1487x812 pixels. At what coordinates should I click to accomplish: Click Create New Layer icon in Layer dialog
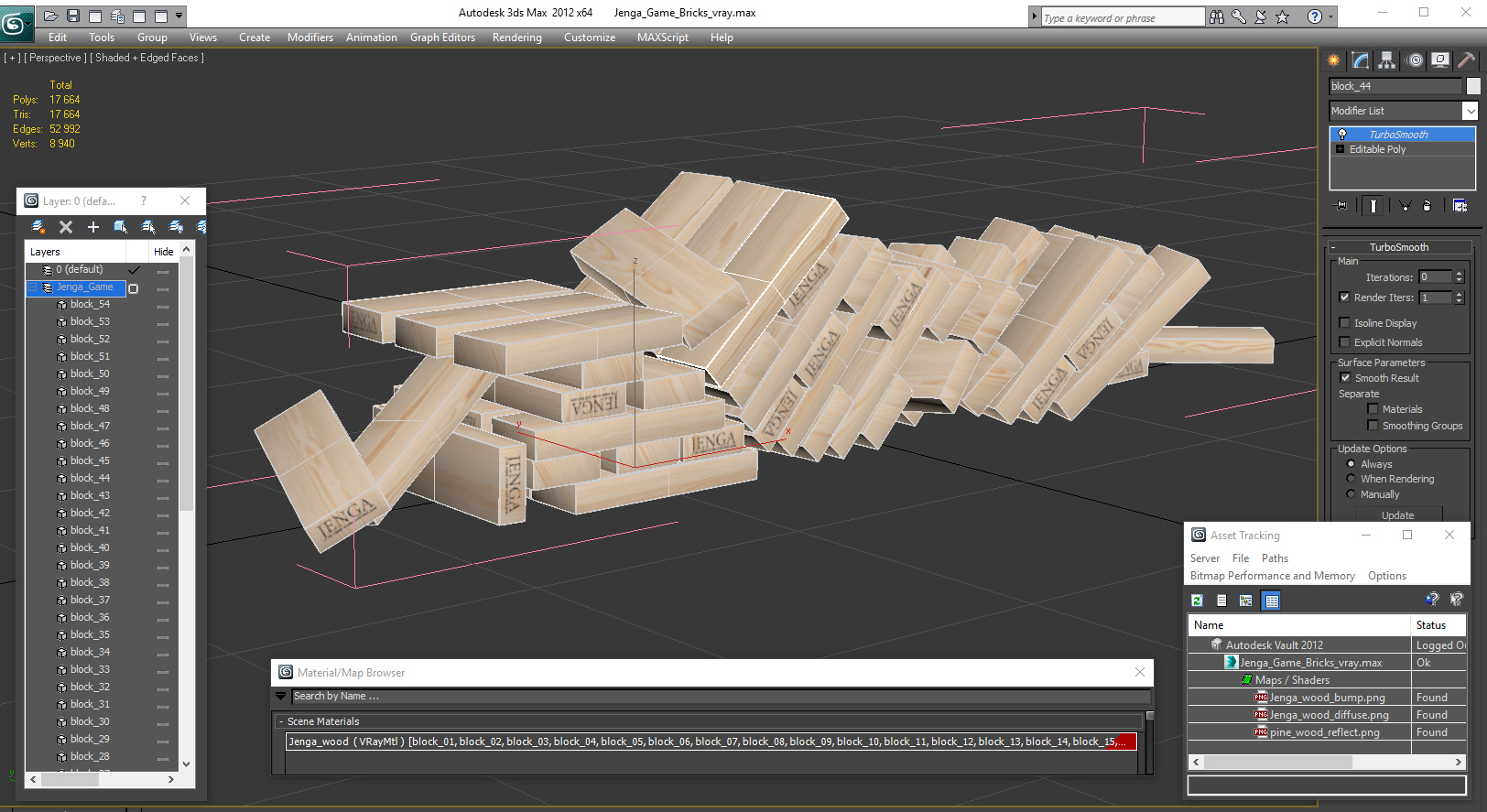[x=38, y=227]
